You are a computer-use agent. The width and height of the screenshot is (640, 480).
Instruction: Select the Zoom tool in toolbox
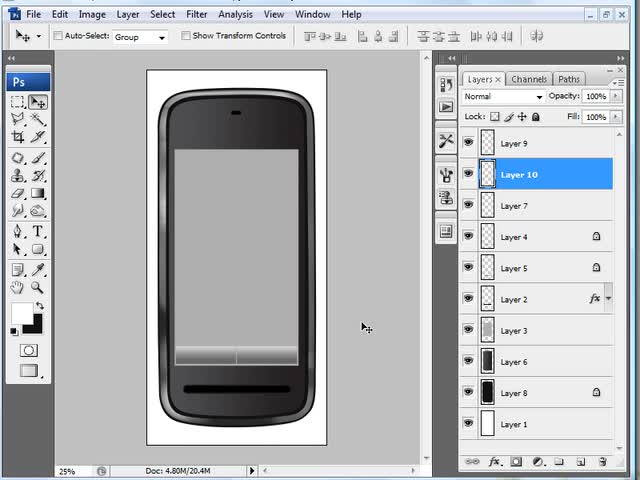coord(37,288)
